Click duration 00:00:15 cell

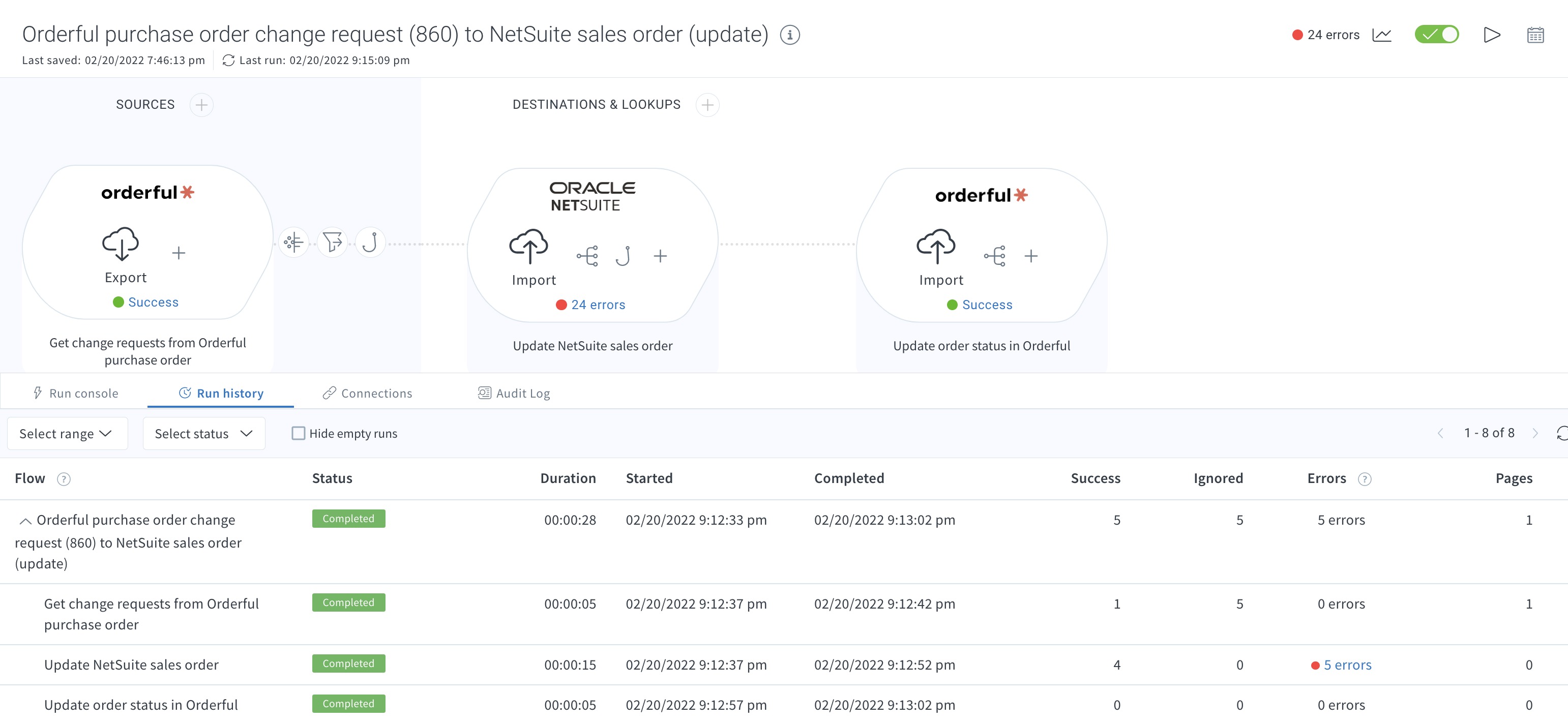pyautogui.click(x=570, y=665)
